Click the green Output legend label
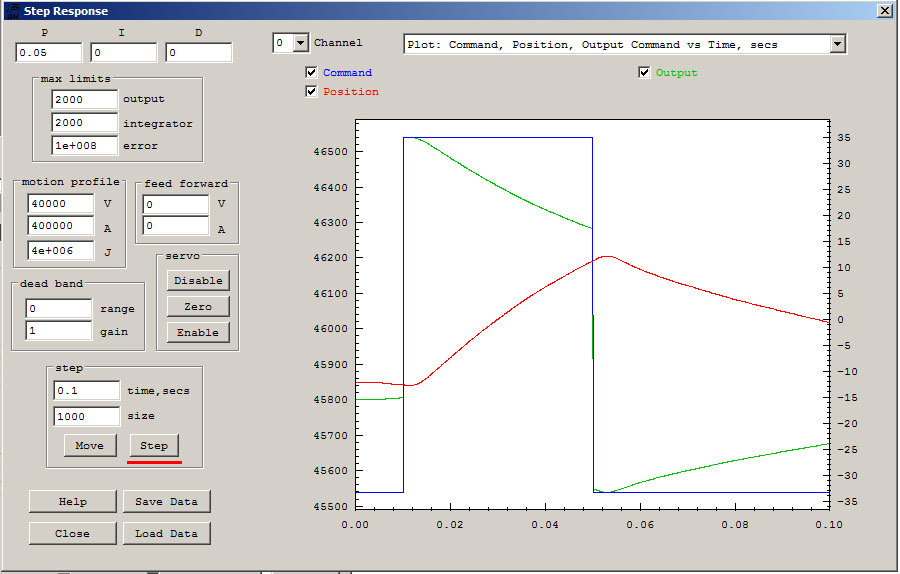The image size is (900, 574). [x=677, y=72]
